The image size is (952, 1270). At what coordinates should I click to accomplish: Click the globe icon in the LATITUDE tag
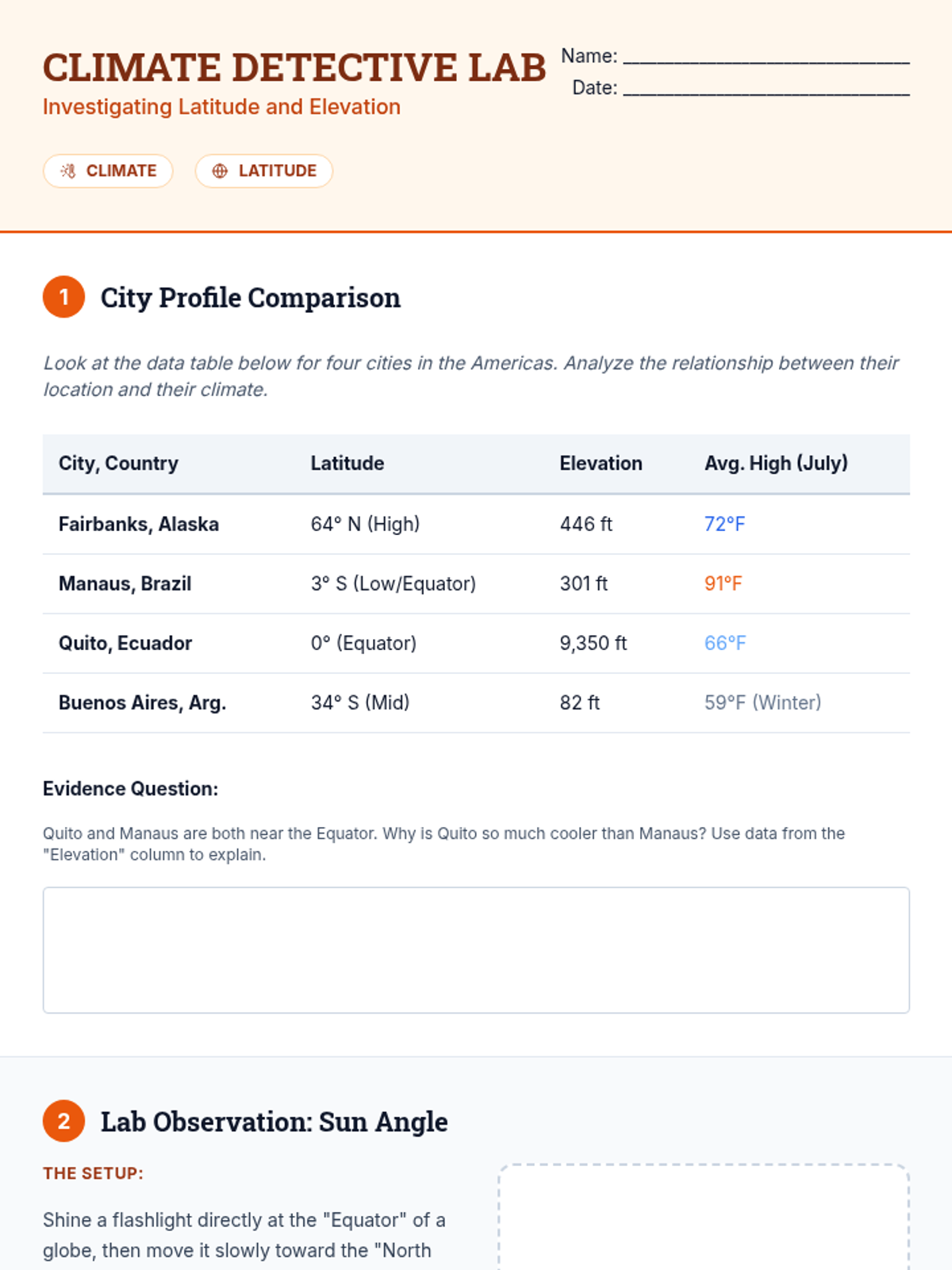(220, 171)
